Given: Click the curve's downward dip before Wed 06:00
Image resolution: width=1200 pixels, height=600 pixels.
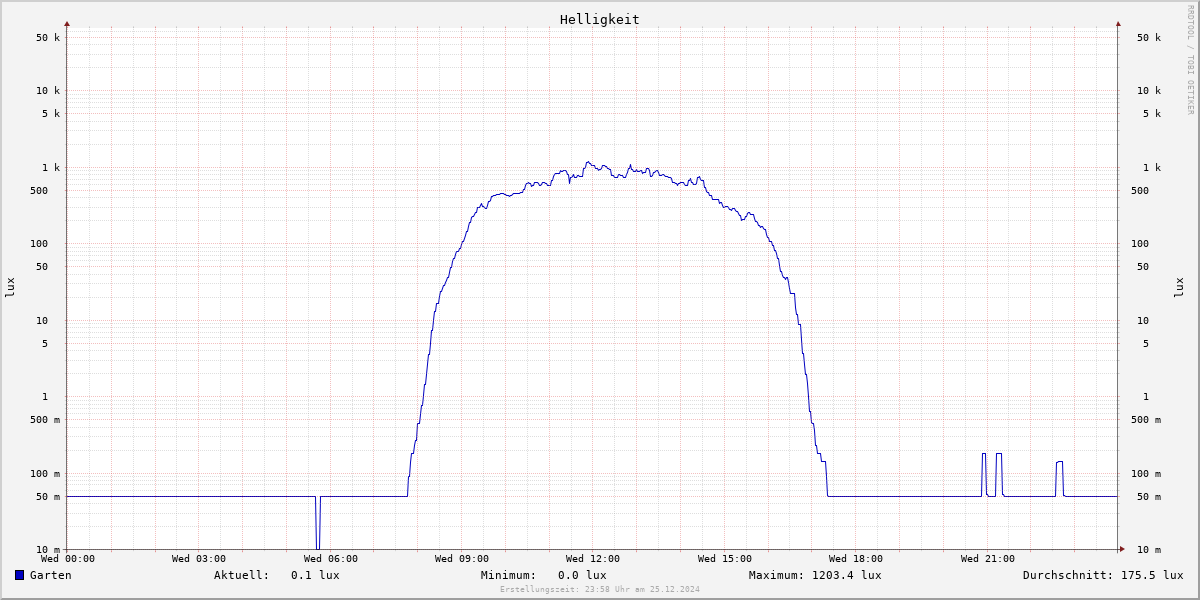Looking at the screenshot, I should pyautogui.click(x=318, y=523).
